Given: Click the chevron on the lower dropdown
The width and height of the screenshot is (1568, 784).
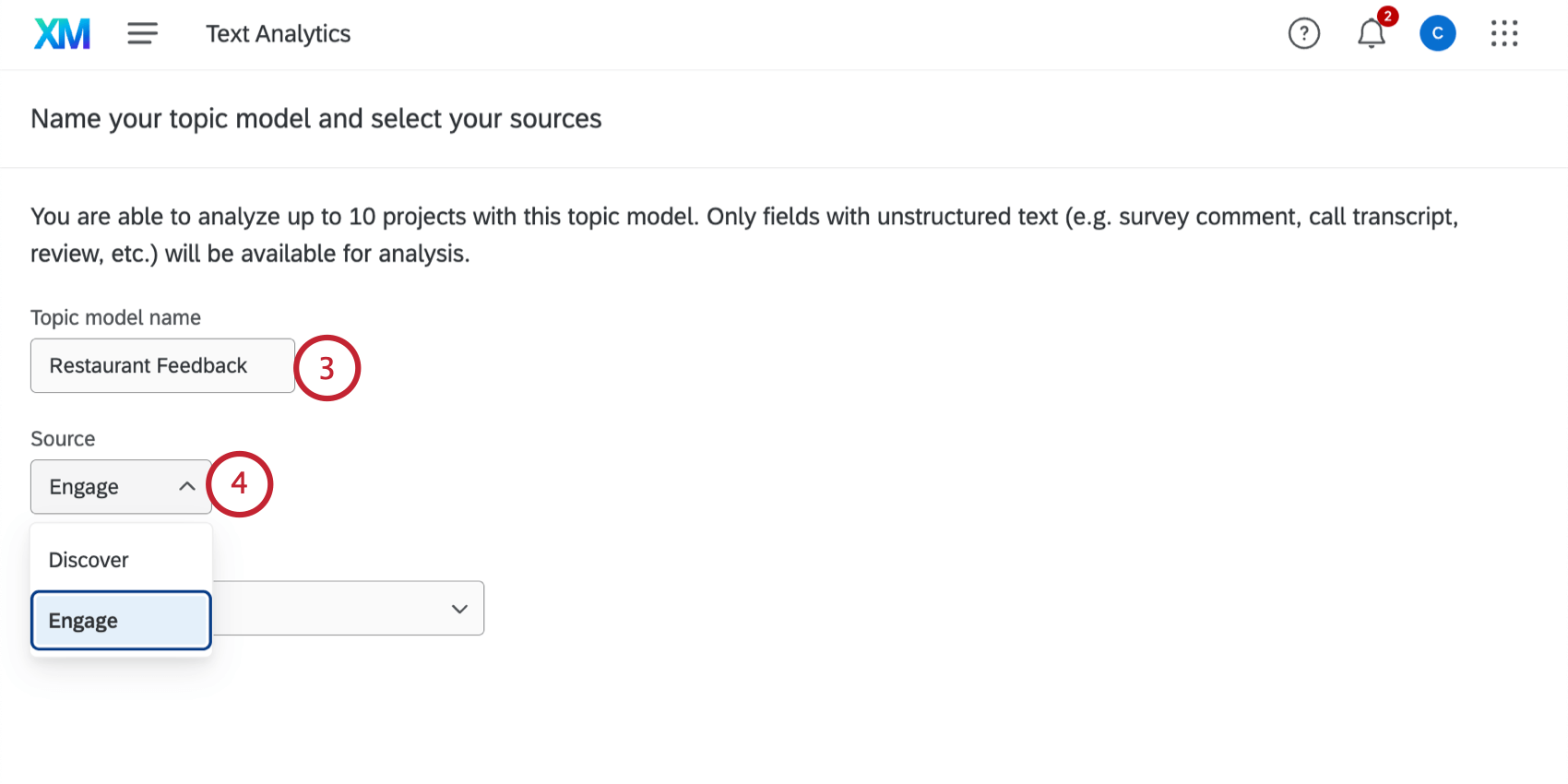Looking at the screenshot, I should point(459,609).
